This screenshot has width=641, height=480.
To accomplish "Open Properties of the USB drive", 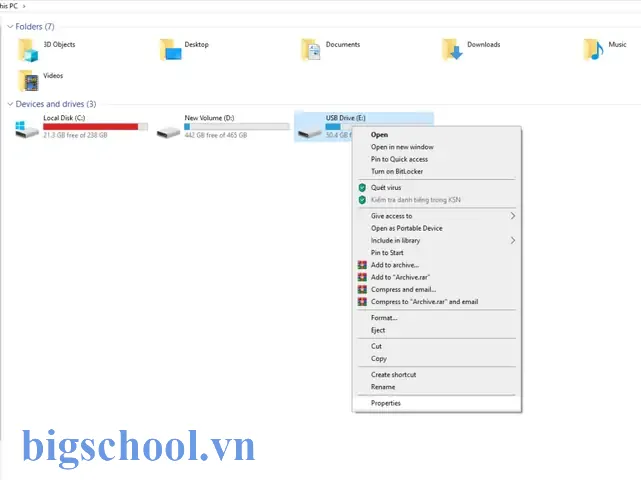I will tap(437, 403).
